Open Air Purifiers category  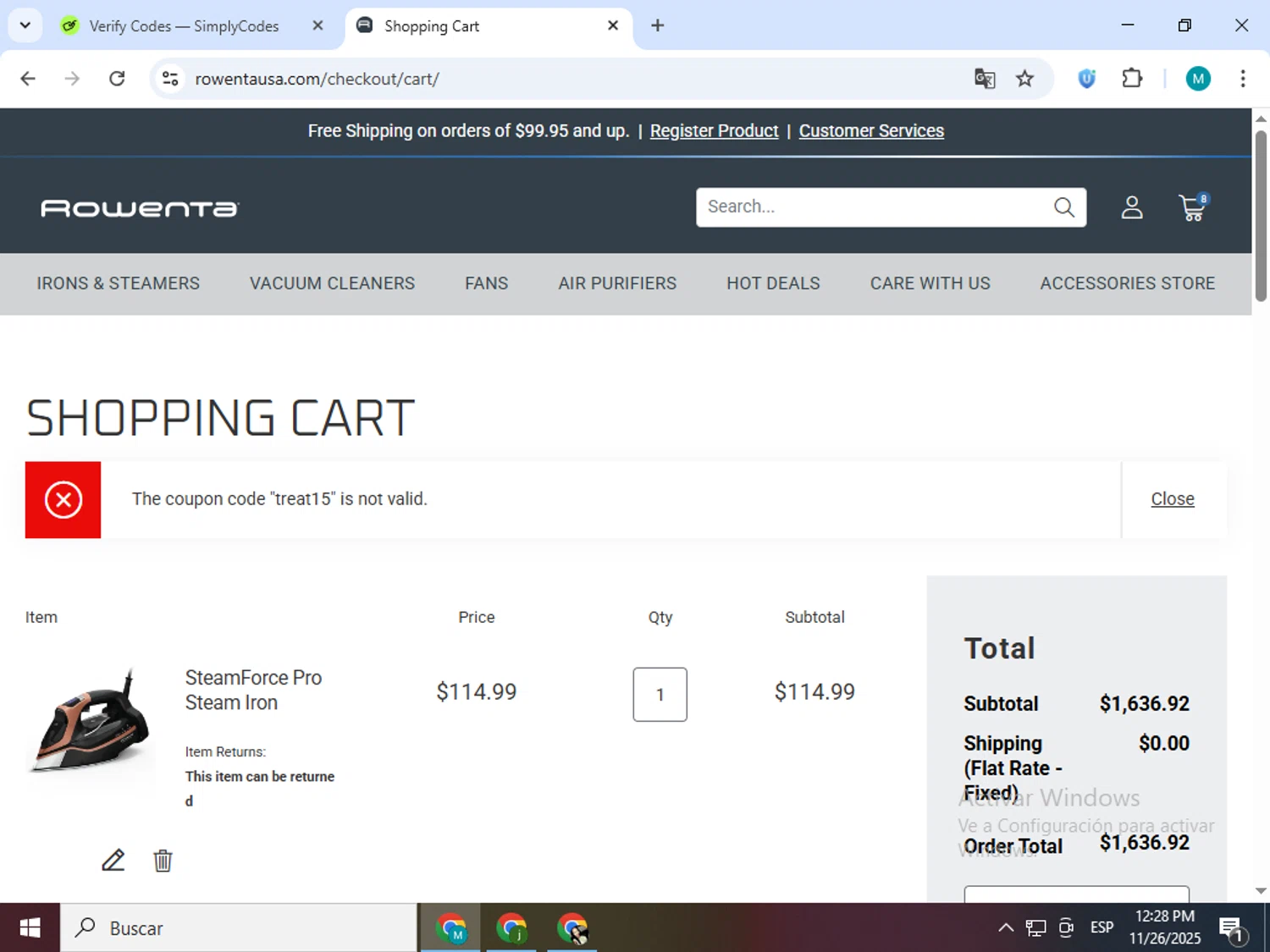(617, 283)
